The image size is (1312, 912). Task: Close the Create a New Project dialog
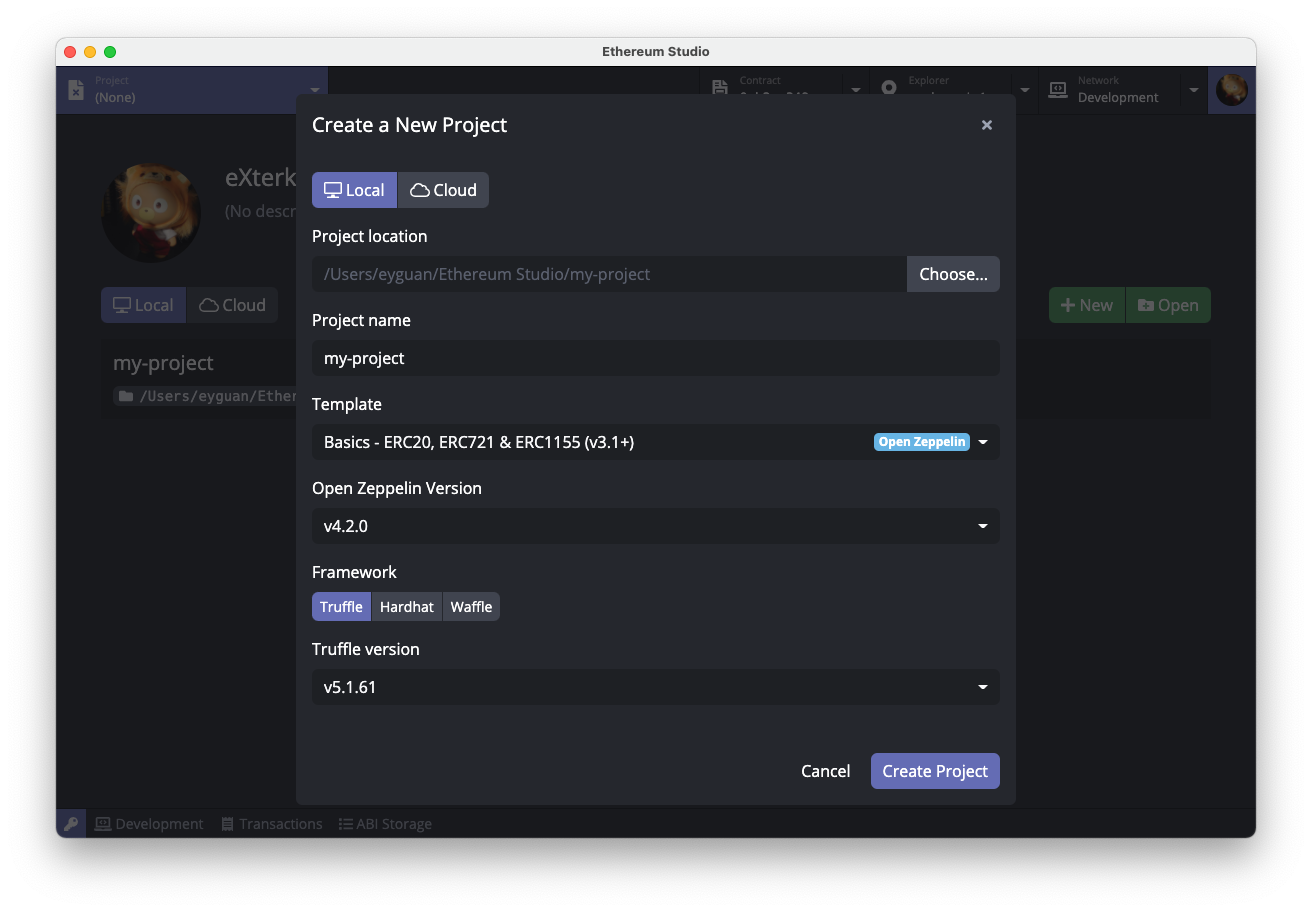(x=987, y=125)
